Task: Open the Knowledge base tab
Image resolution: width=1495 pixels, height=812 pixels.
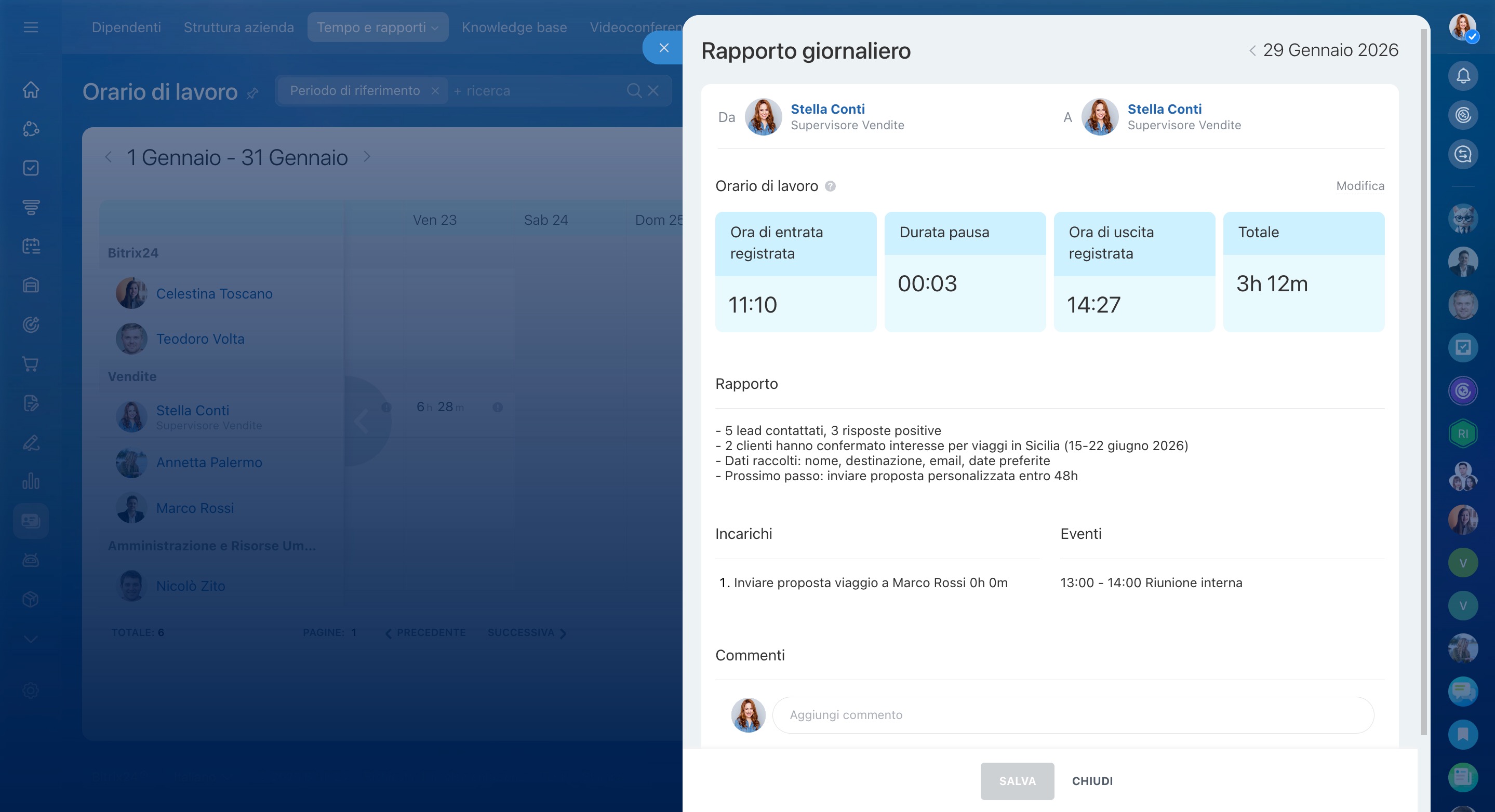Action: click(514, 28)
